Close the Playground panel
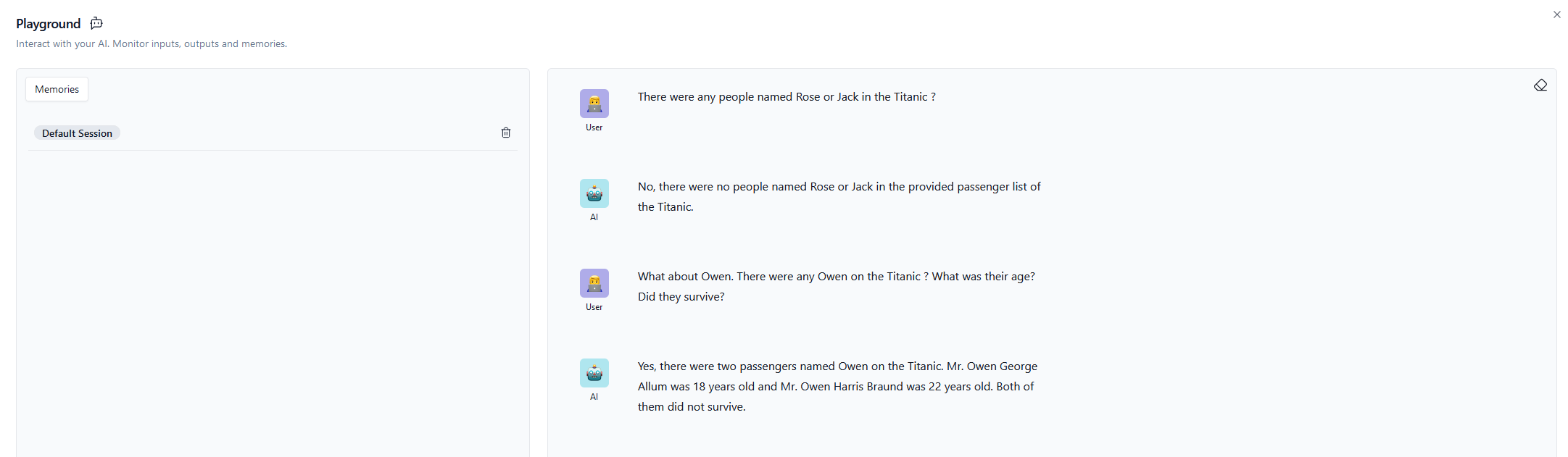Viewport: 1568px width, 457px height. [x=1556, y=14]
